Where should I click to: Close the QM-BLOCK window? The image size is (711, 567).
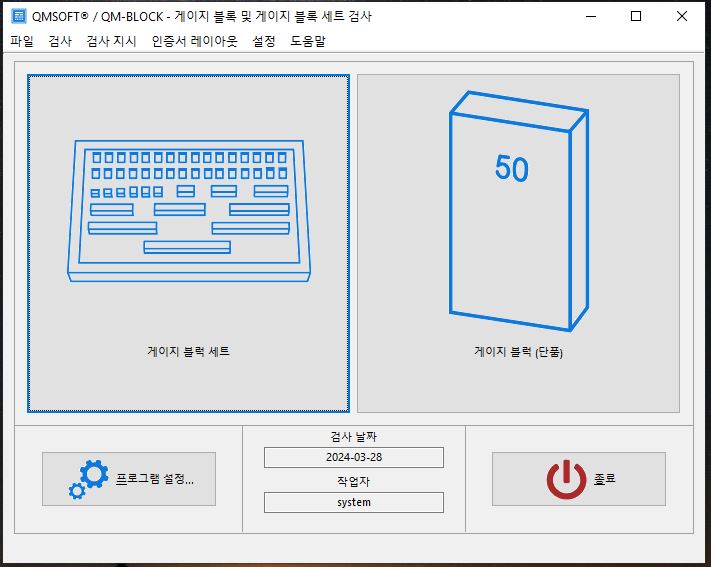(682, 16)
